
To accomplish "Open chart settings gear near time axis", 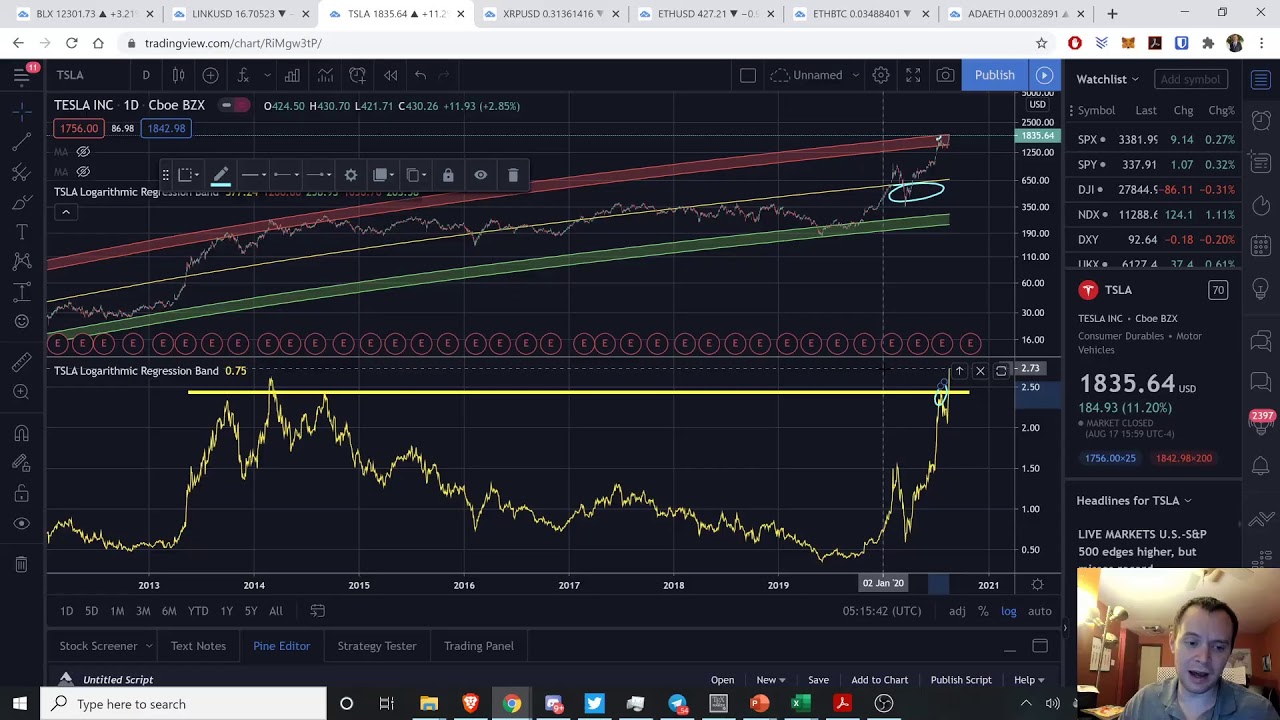I will 1037,585.
